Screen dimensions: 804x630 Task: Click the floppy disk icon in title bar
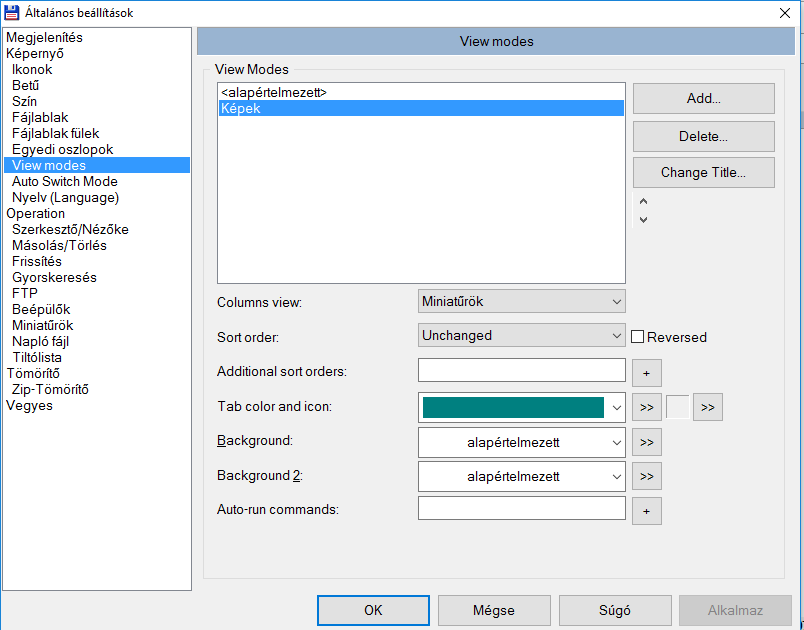(13, 13)
